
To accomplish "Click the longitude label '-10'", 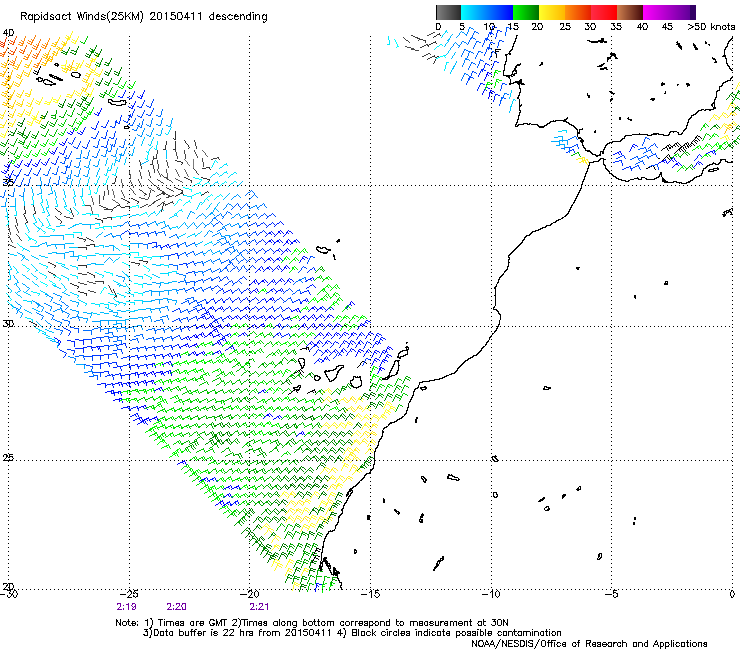I will coord(491,594).
